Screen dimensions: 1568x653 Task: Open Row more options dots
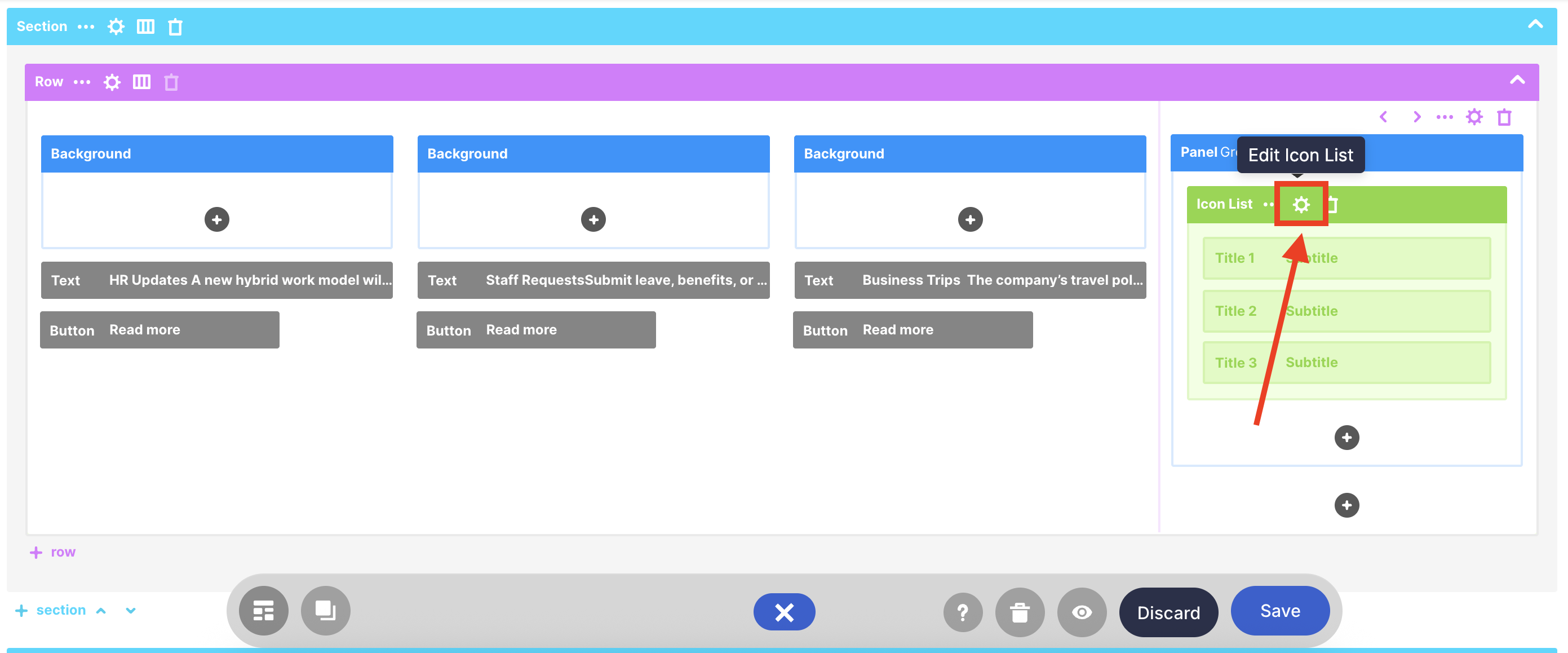(x=82, y=82)
